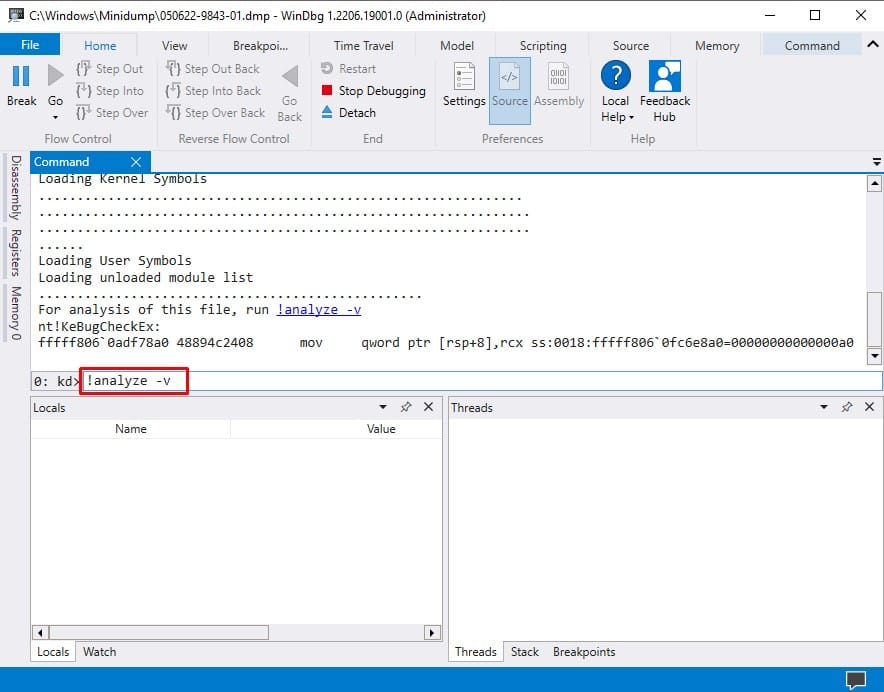Click the Go Back arrow
The width and height of the screenshot is (884, 692).
[290, 76]
